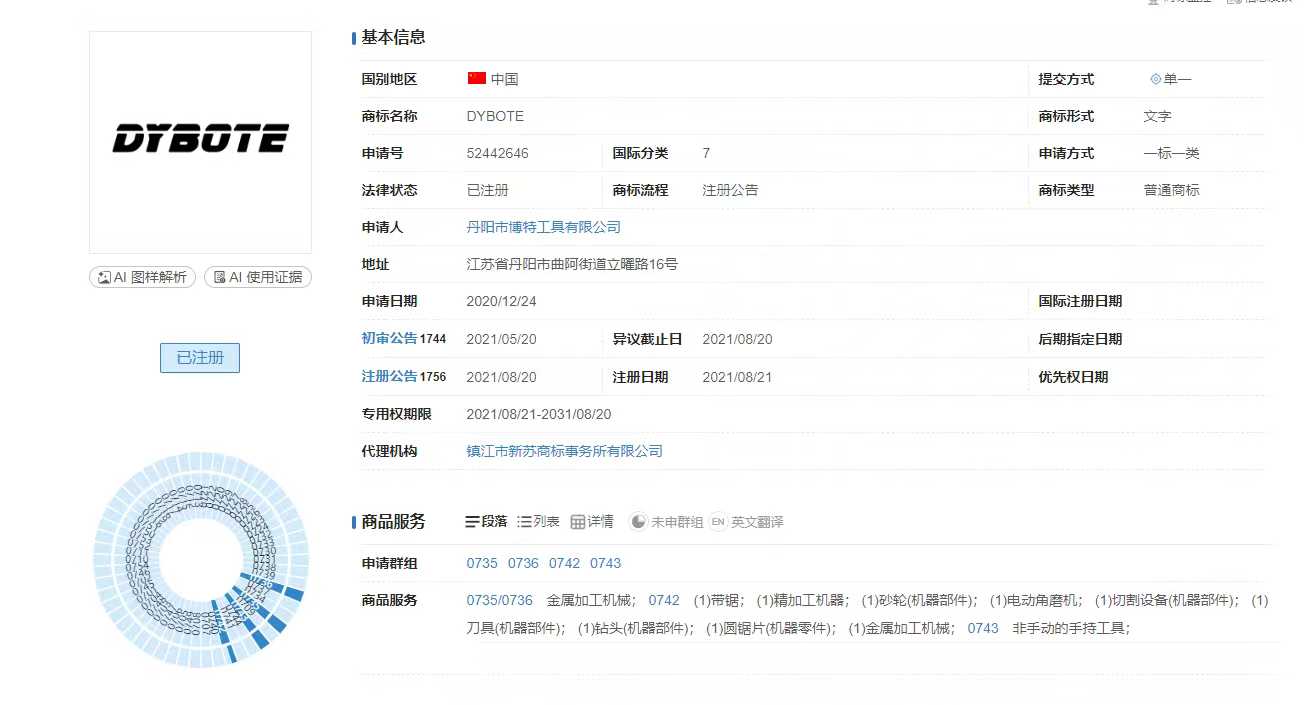This screenshot has width=1304, height=705.
Task: Open group 0735 in 申请群组 row
Action: (x=482, y=563)
